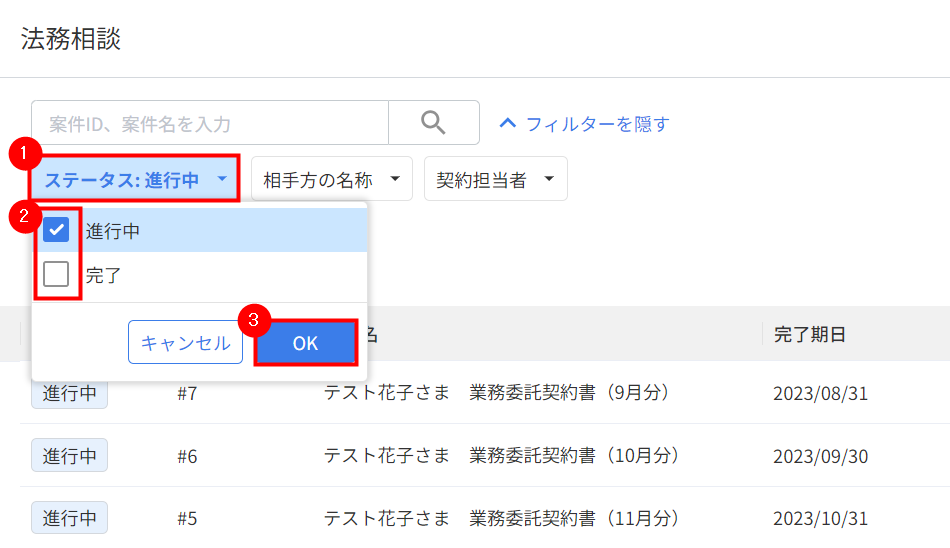Click the 進行中 status badge for #5
The height and width of the screenshot is (548, 950).
[70, 518]
